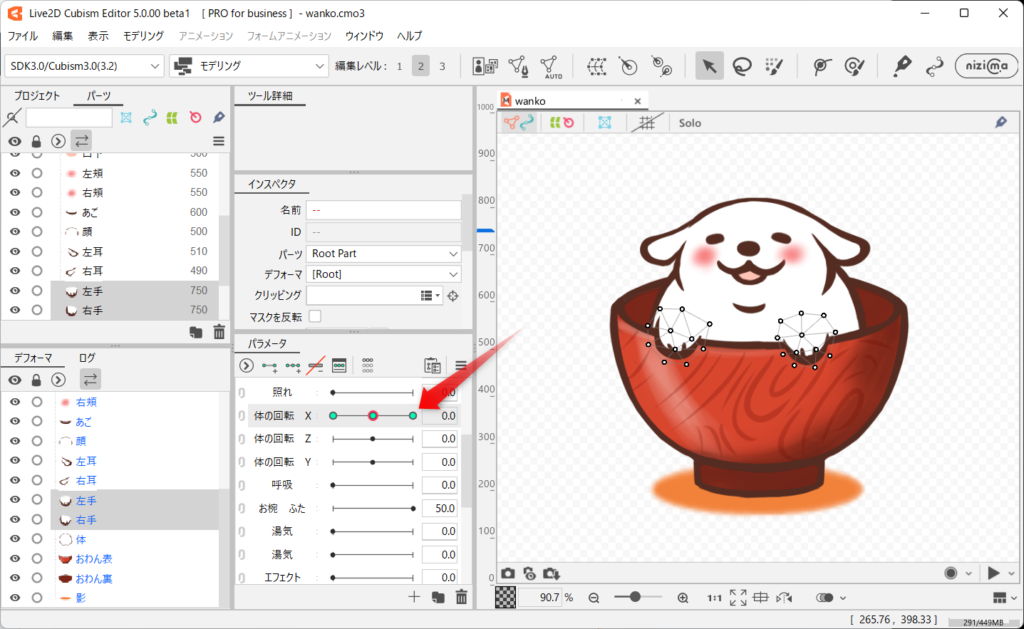Screen dimensions: 1024x629
Task: Select the lasso selection tool
Action: [x=741, y=66]
